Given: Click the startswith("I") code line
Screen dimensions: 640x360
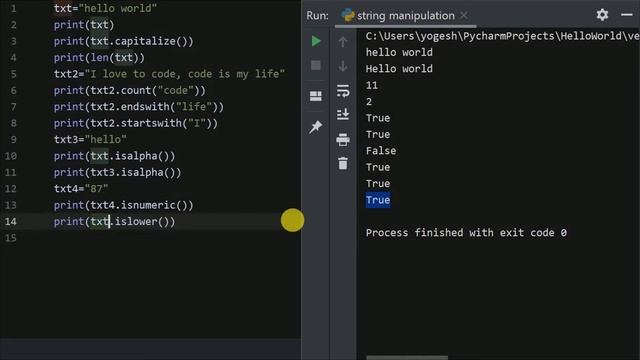Looking at the screenshot, I should tap(136, 123).
